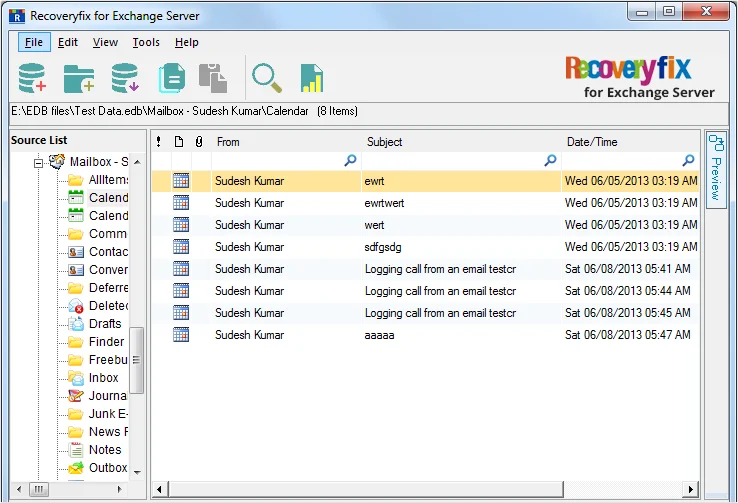738x503 pixels.
Task: Click the Date/Time column search field
Action: point(630,160)
